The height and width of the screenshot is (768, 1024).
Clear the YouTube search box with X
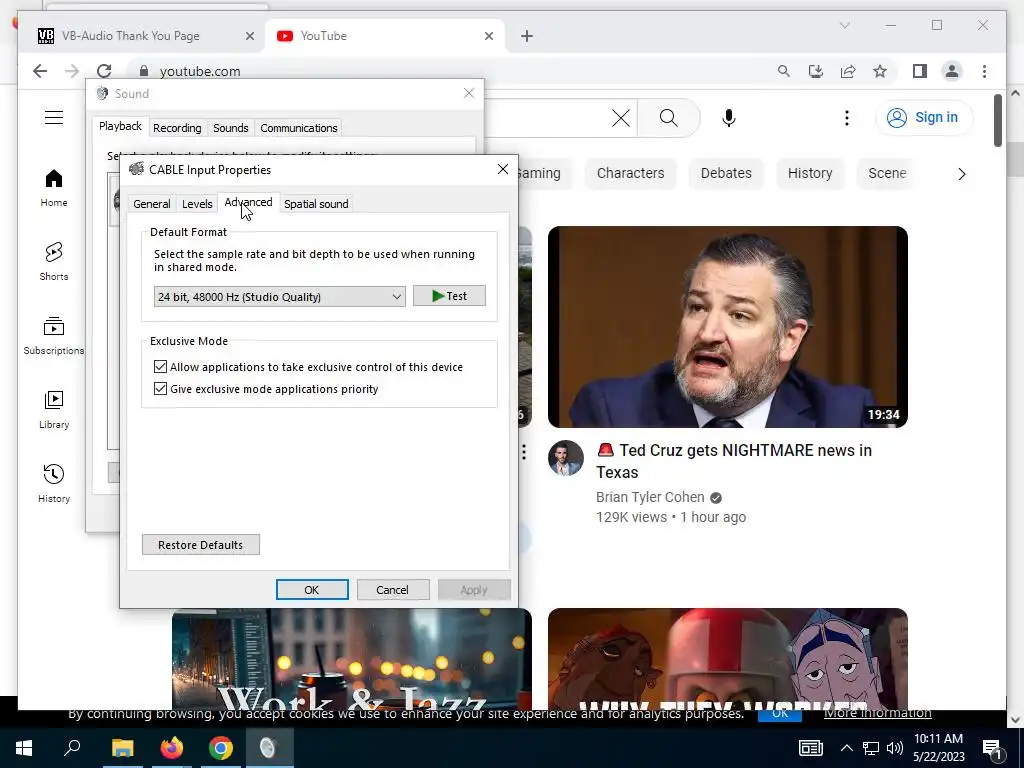point(620,118)
